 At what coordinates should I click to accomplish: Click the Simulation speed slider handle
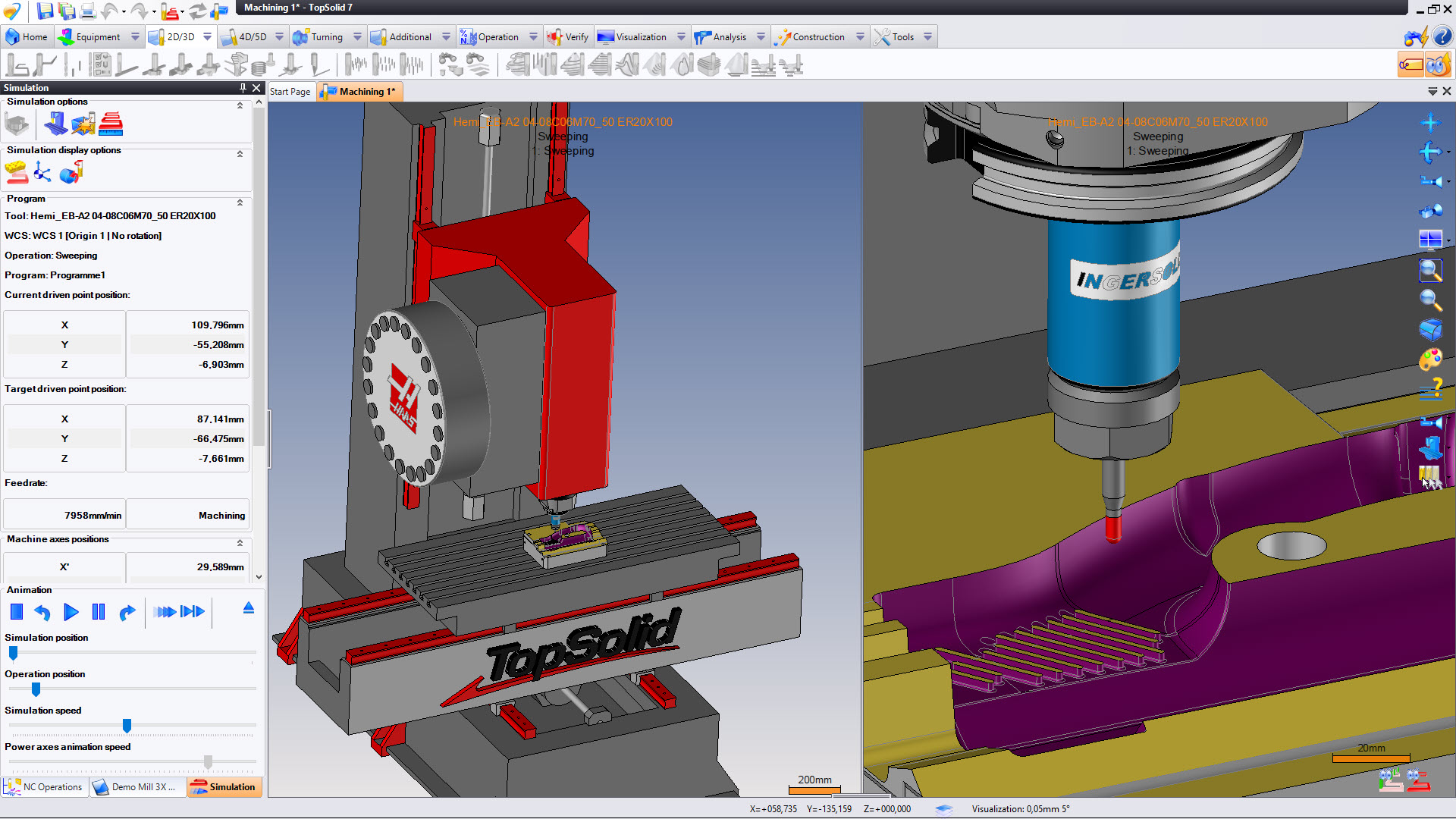(x=127, y=726)
